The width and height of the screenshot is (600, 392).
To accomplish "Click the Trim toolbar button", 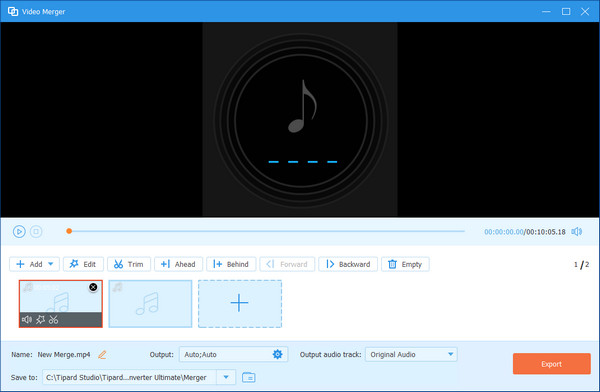I will pyautogui.click(x=129, y=264).
